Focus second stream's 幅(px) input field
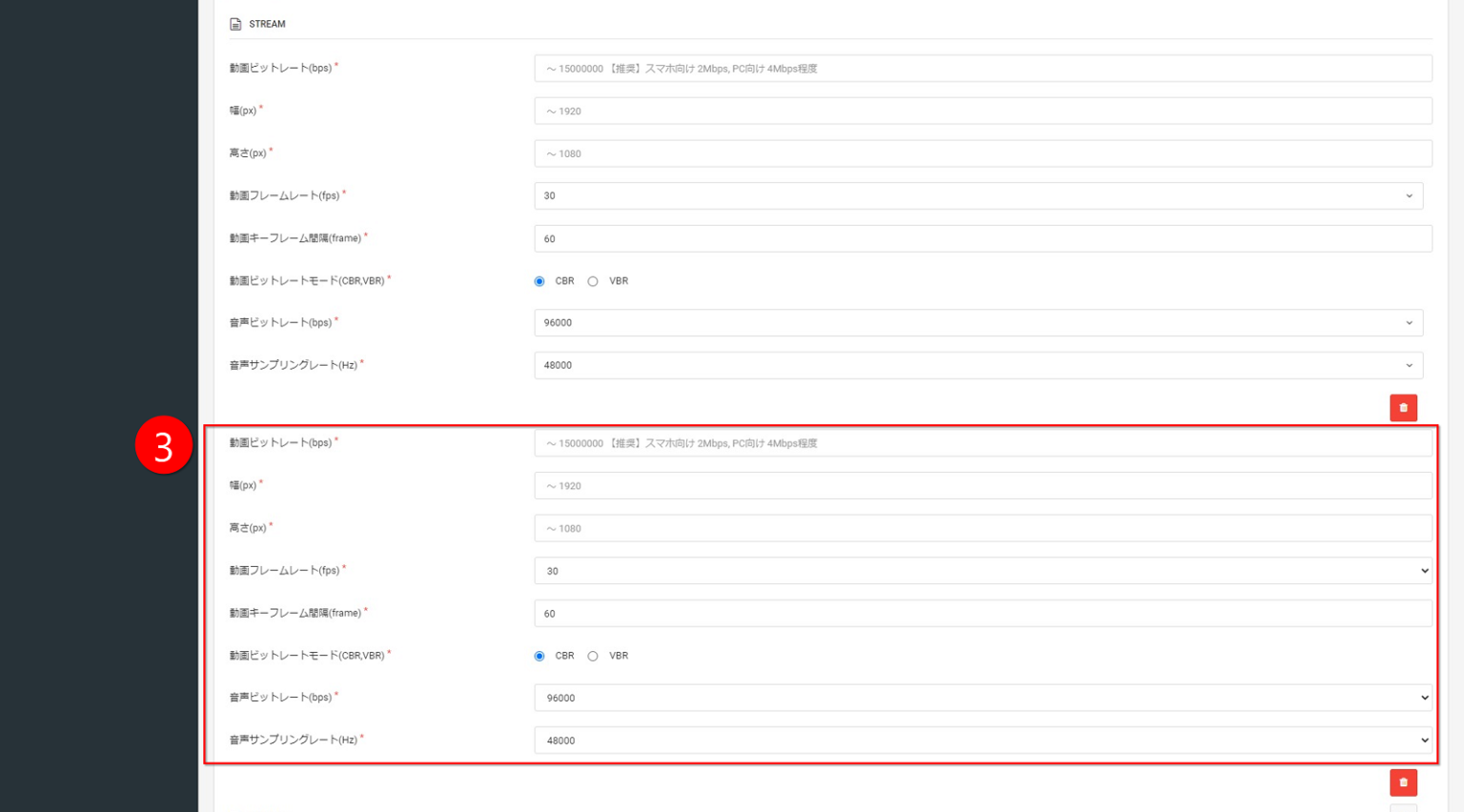The image size is (1464, 812). point(982,486)
